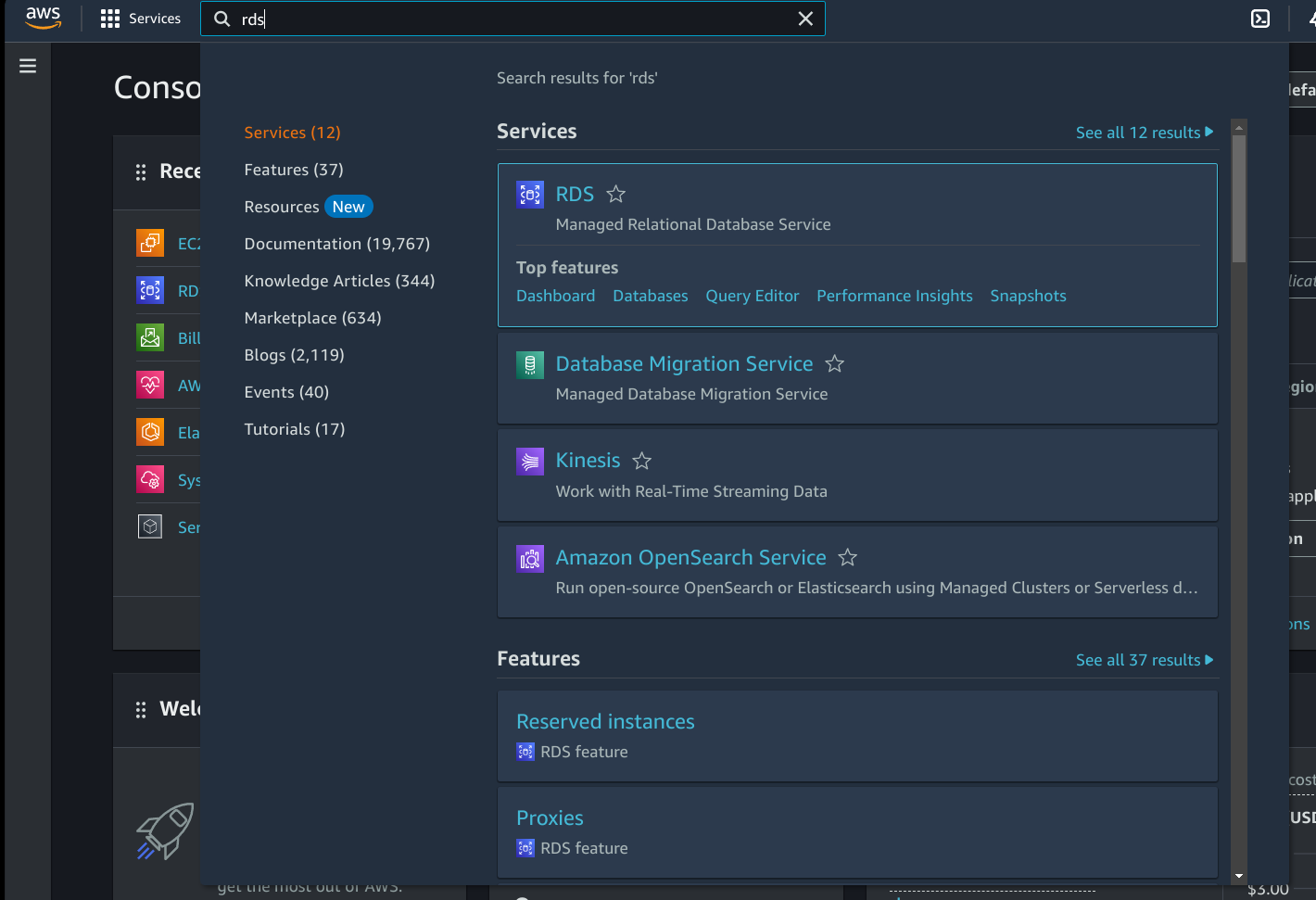Favorite Kinesis with the star
Screen dimensions: 1316x900
click(x=642, y=461)
